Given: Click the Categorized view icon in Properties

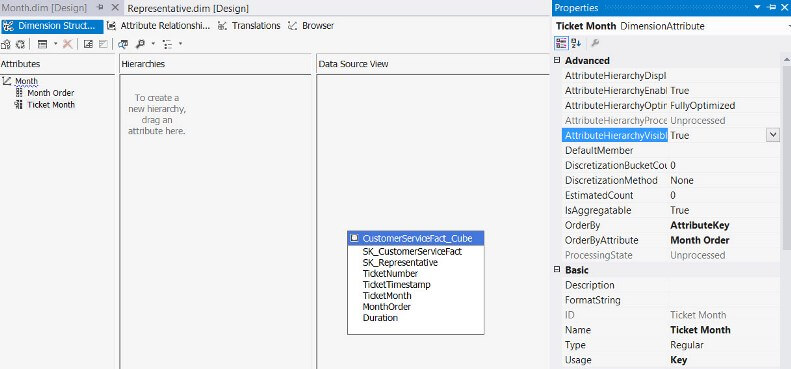Looking at the screenshot, I should point(561,43).
